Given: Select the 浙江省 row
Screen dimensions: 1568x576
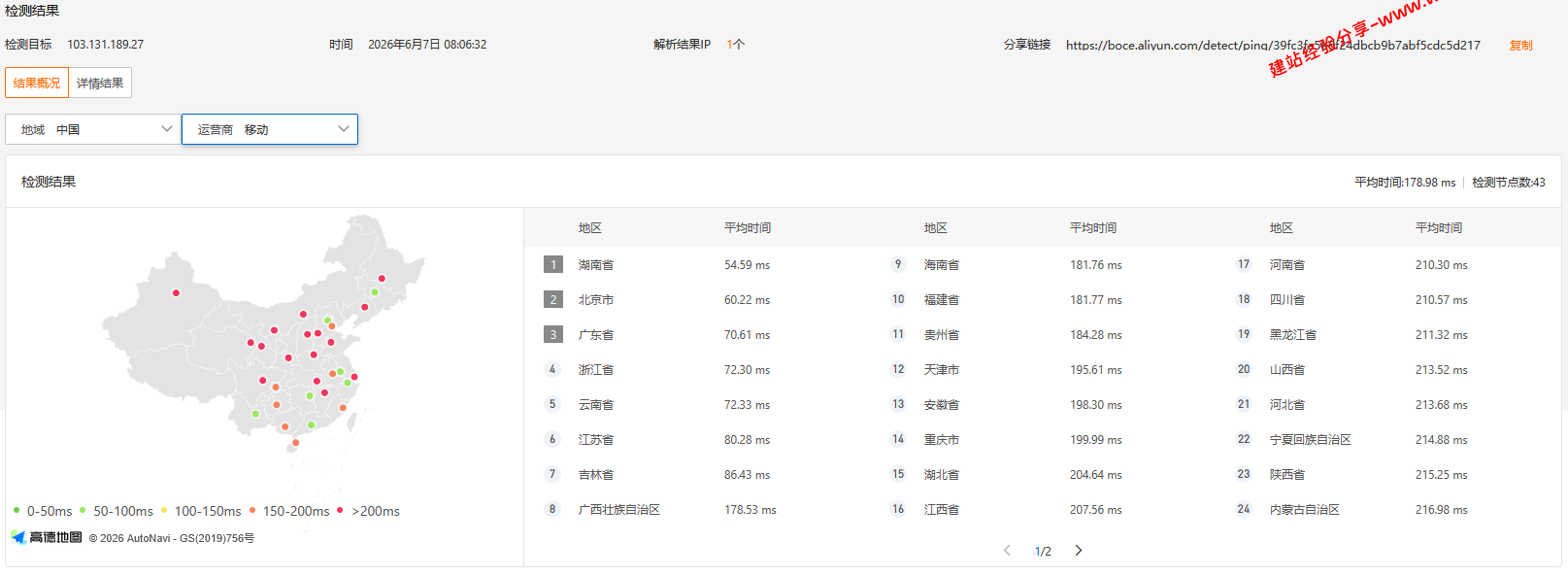Looking at the screenshot, I should [697, 369].
